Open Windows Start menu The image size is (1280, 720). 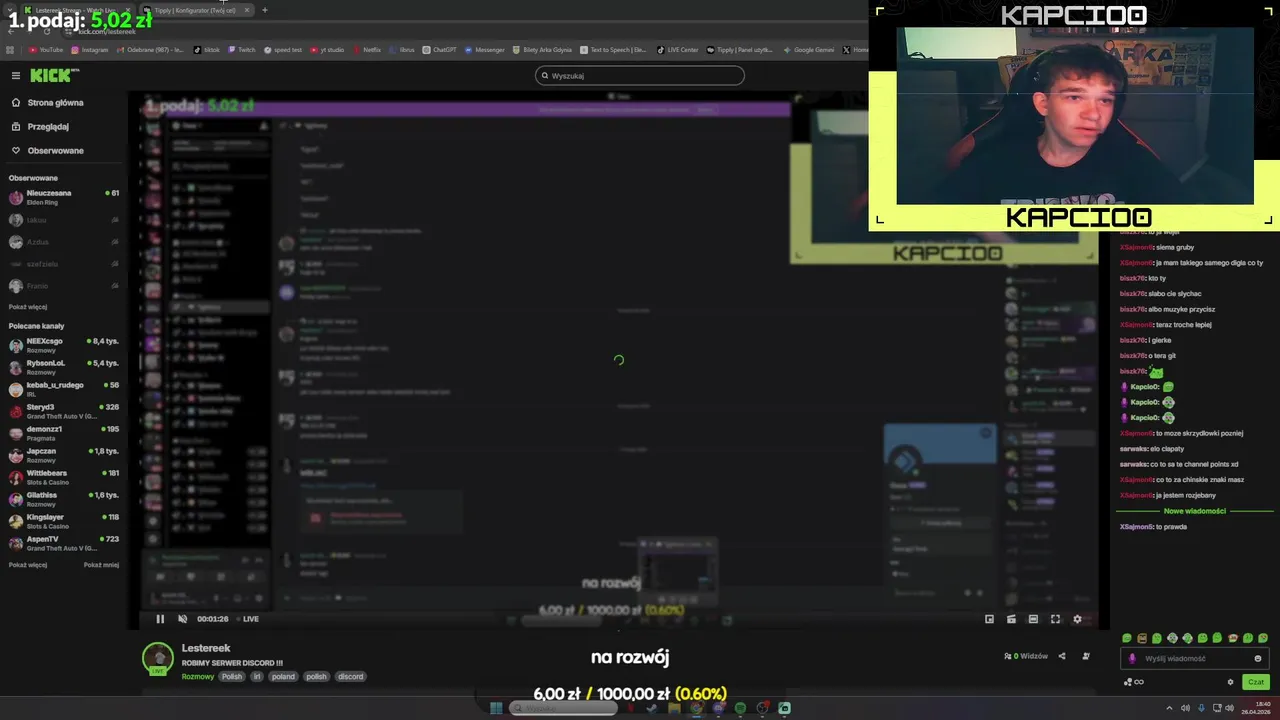coord(495,708)
